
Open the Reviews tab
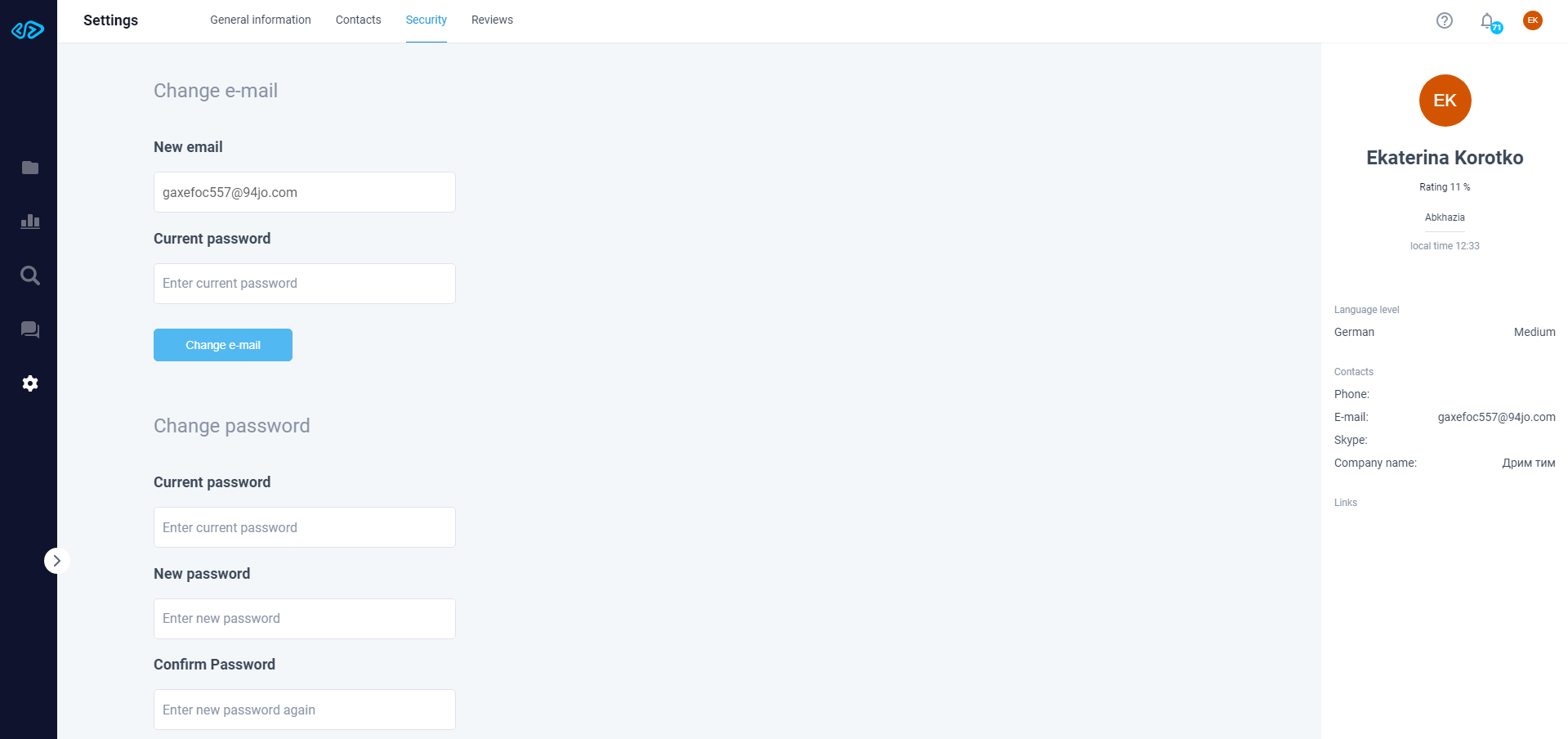tap(492, 20)
